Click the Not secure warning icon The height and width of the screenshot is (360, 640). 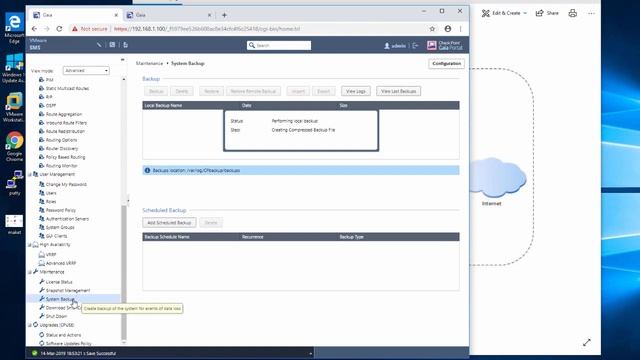point(75,29)
